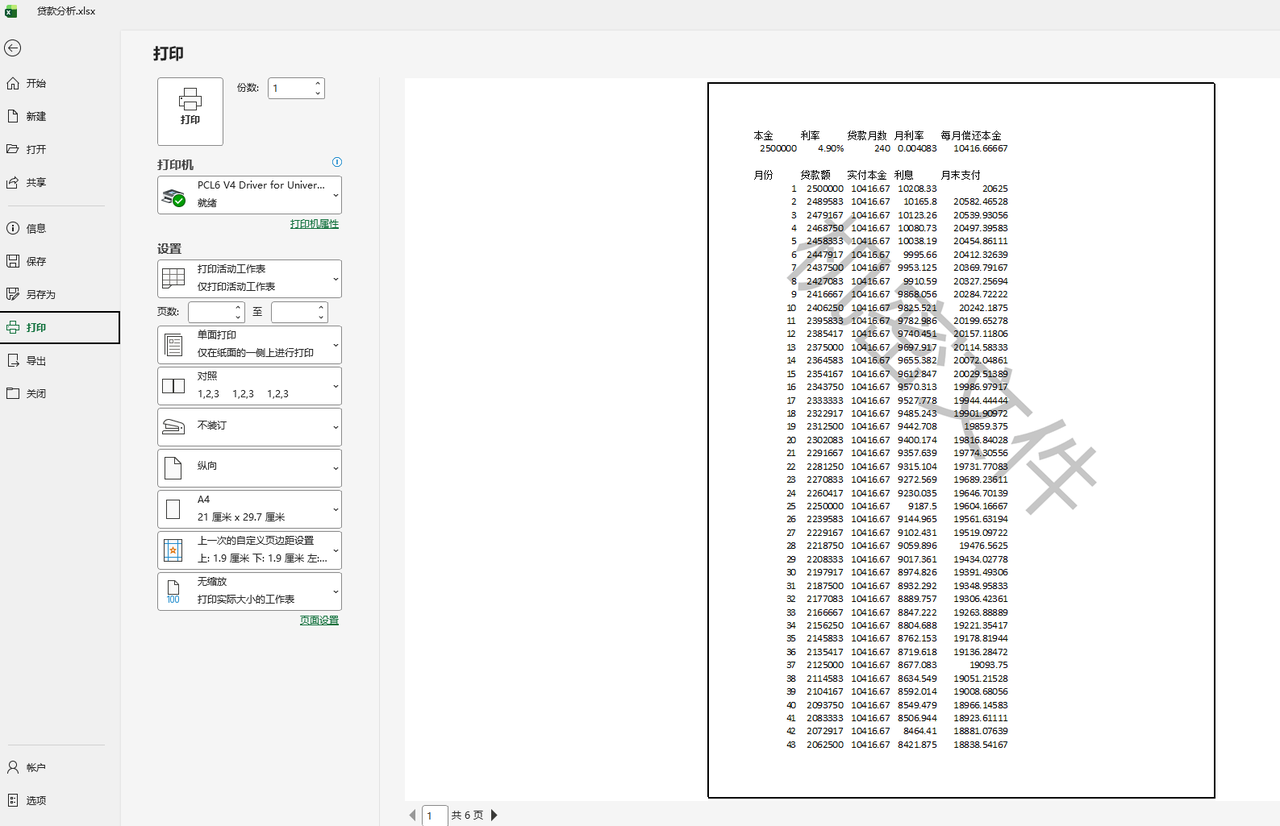
Task: Open the printer info icon
Action: (x=337, y=162)
